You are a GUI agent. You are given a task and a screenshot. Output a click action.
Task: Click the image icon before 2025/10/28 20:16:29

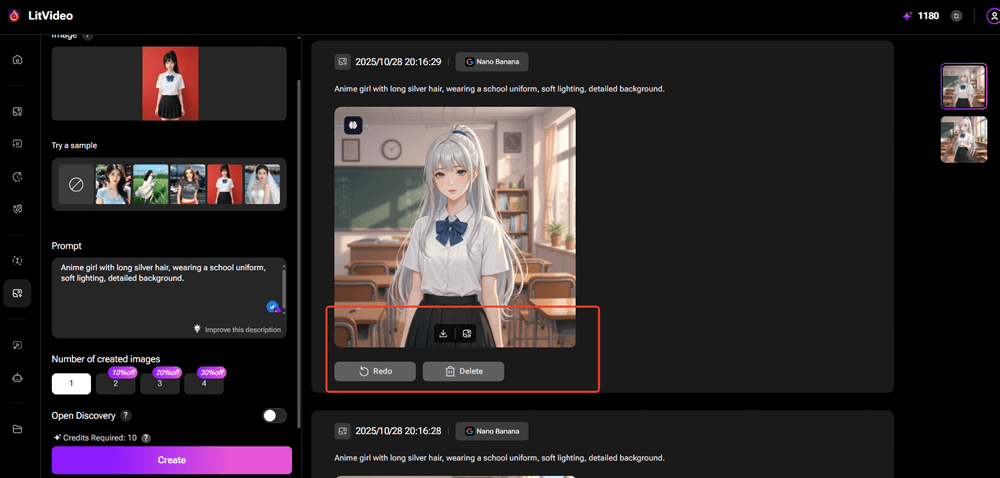[343, 62]
